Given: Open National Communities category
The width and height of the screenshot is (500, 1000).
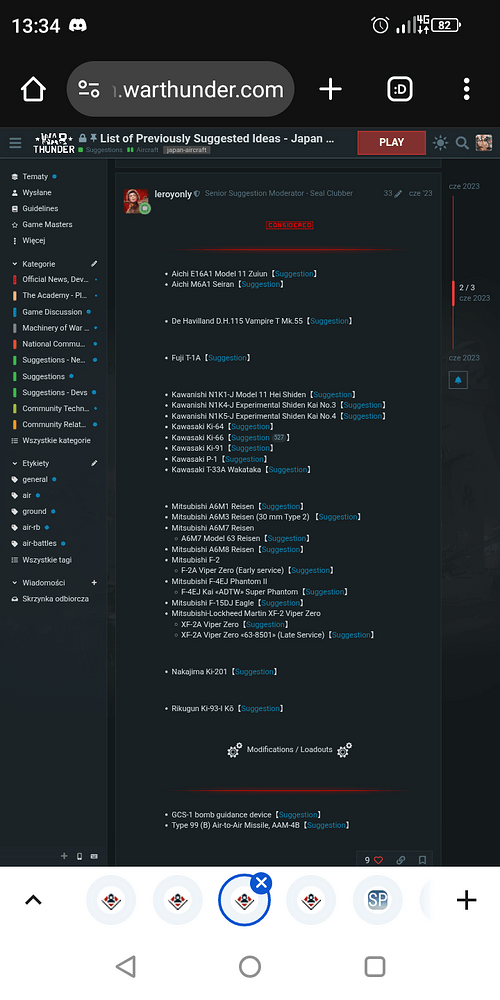Looking at the screenshot, I should pyautogui.click(x=55, y=344).
